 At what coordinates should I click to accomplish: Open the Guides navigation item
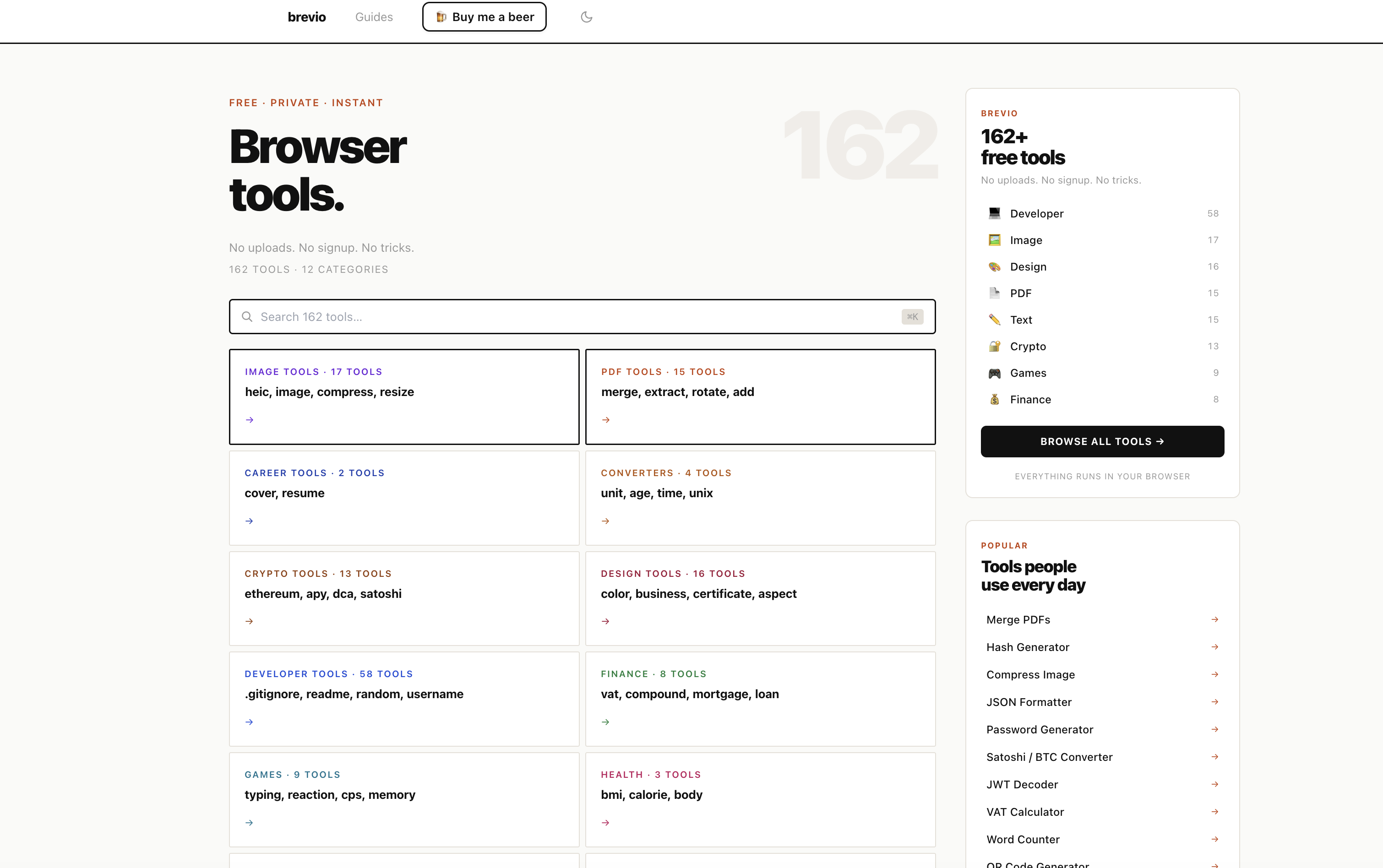point(374,17)
